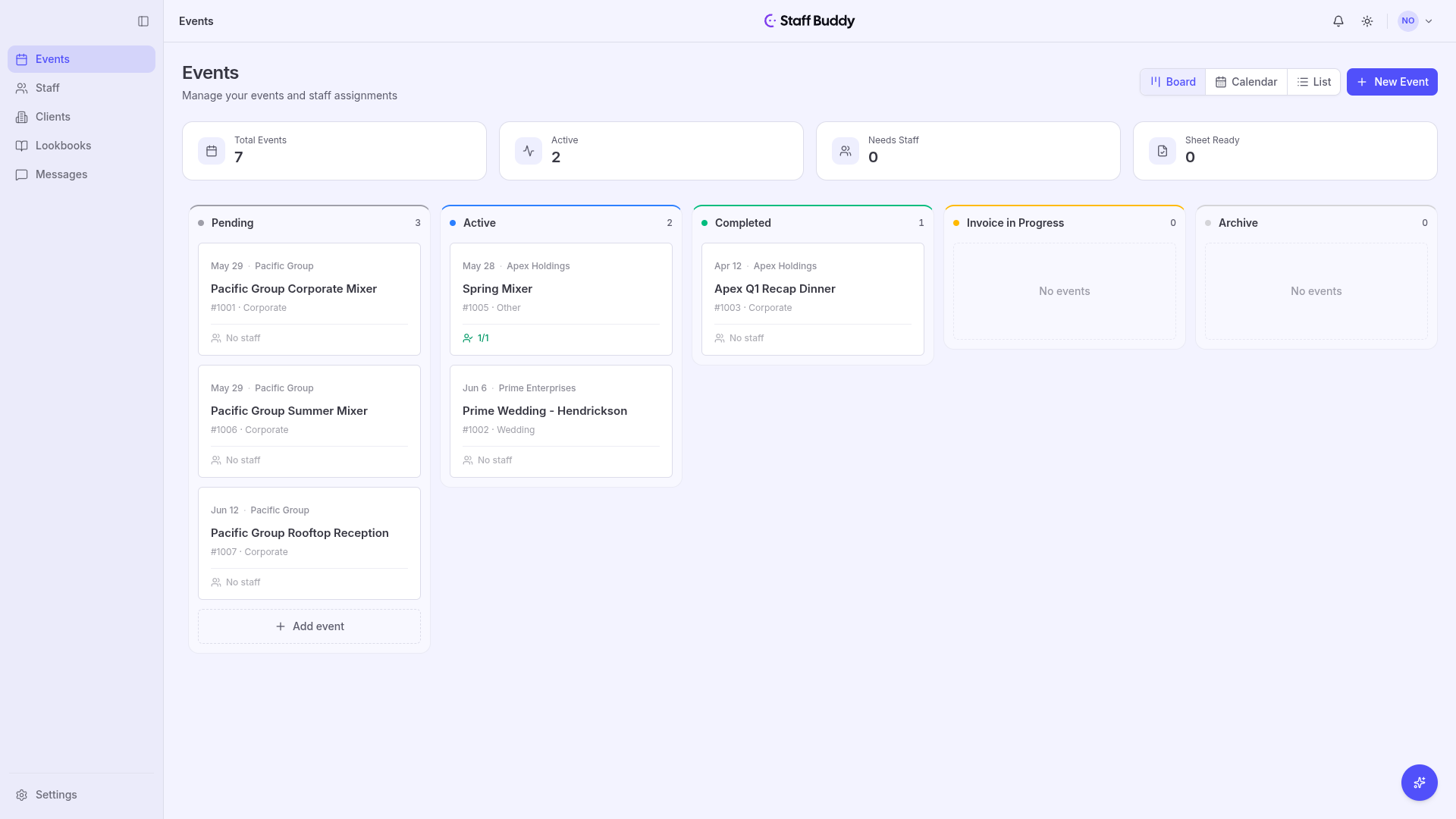This screenshot has width=1456, height=819.
Task: Click the Pending column header
Action: [x=309, y=223]
